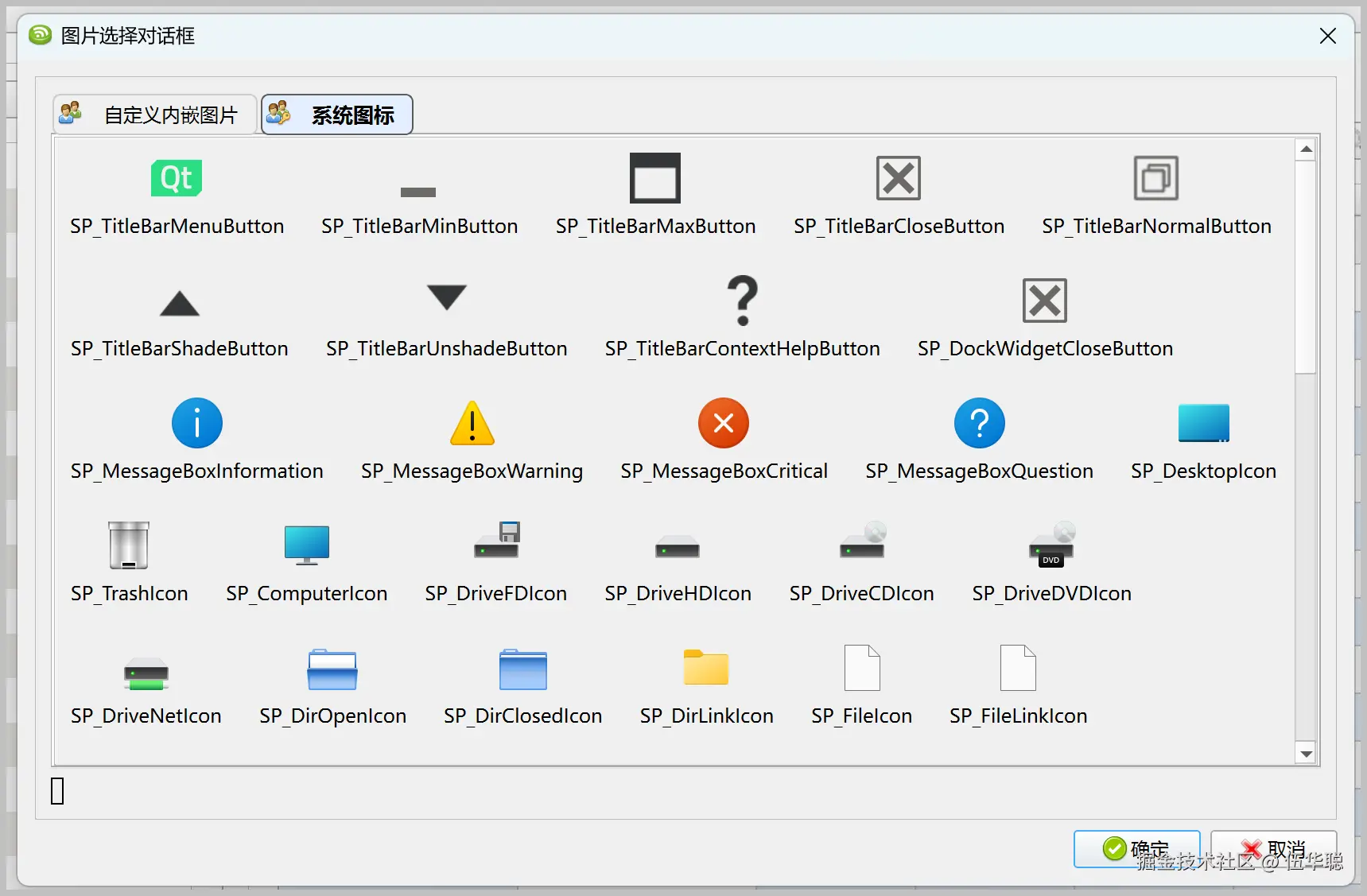Click the SP_DriveDVDIcon icon
The width and height of the screenshot is (1367, 896).
1052,544
